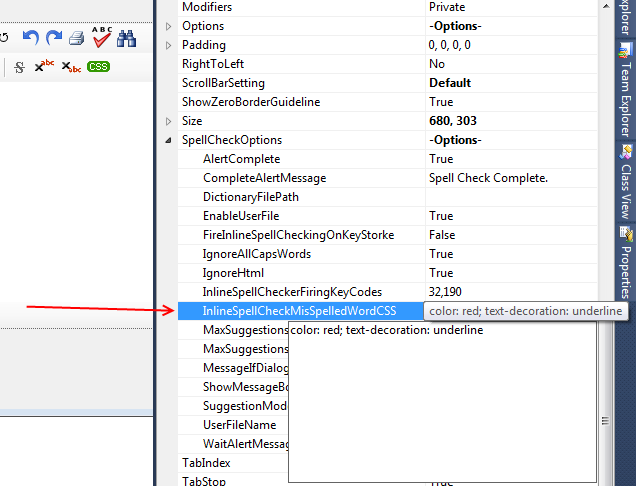Click the blue Redo arrow icon

tap(53, 39)
